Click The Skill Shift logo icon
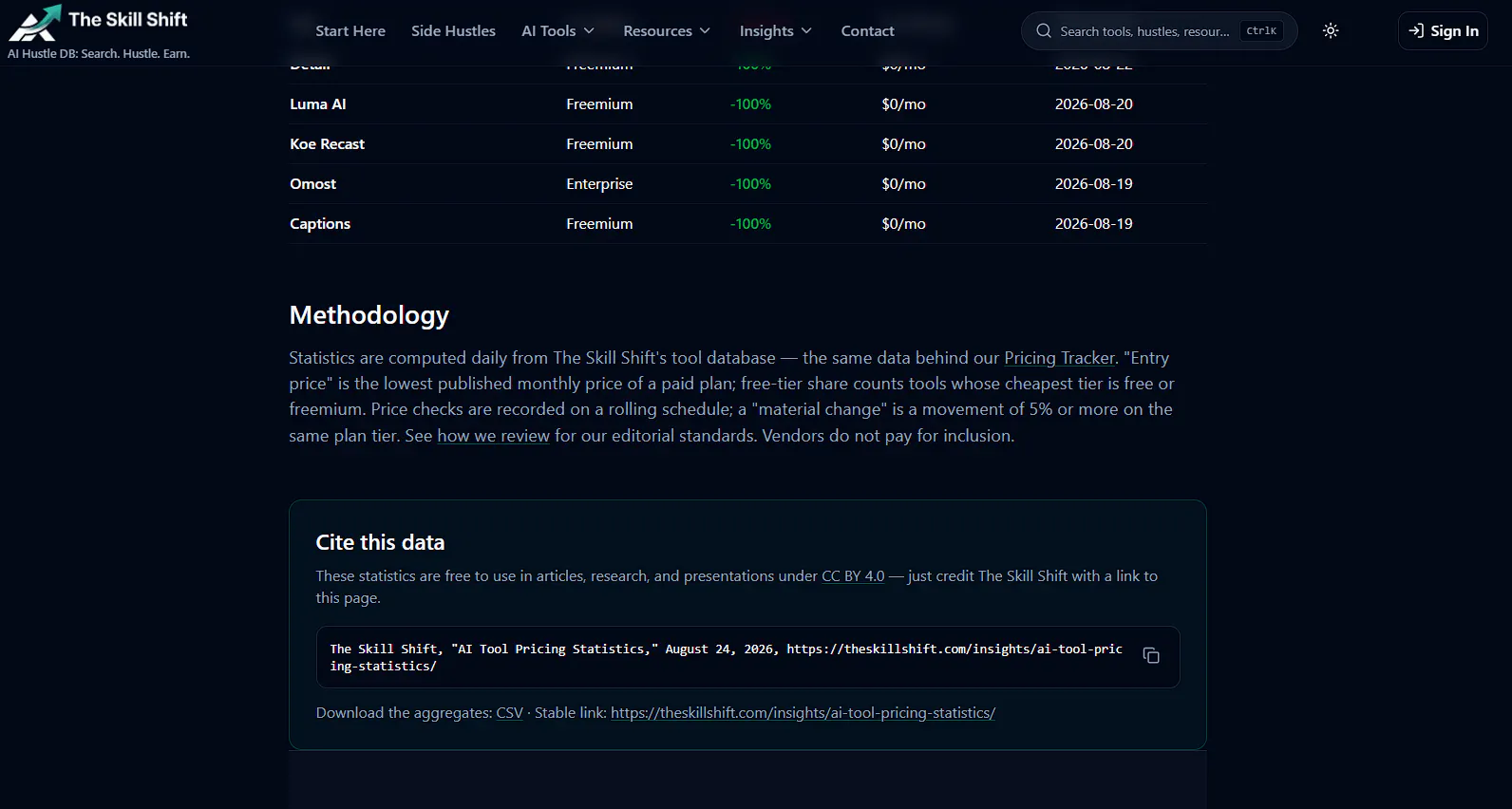This screenshot has height=809, width=1512. [x=35, y=23]
